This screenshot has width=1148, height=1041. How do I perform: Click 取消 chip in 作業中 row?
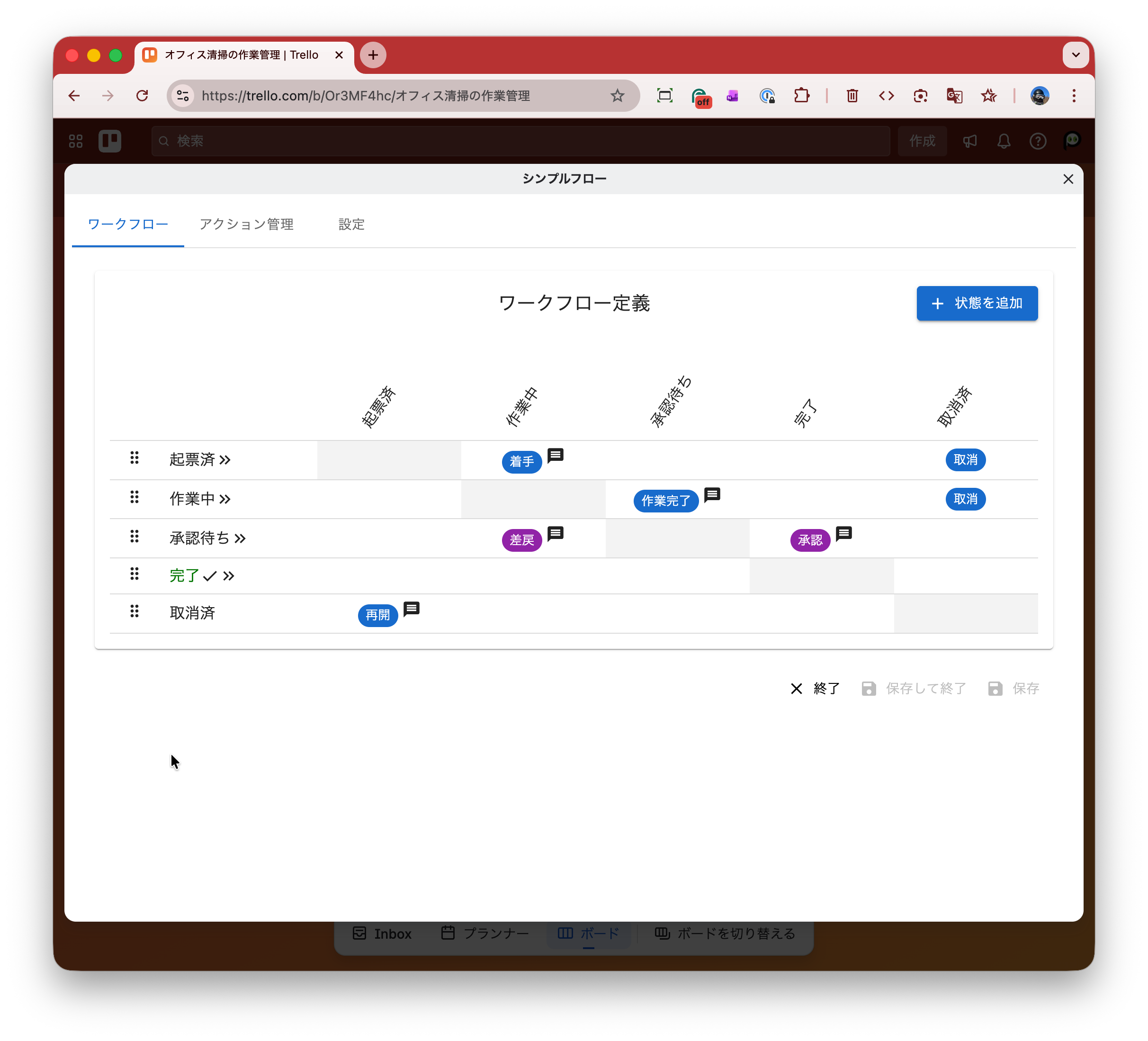(965, 500)
